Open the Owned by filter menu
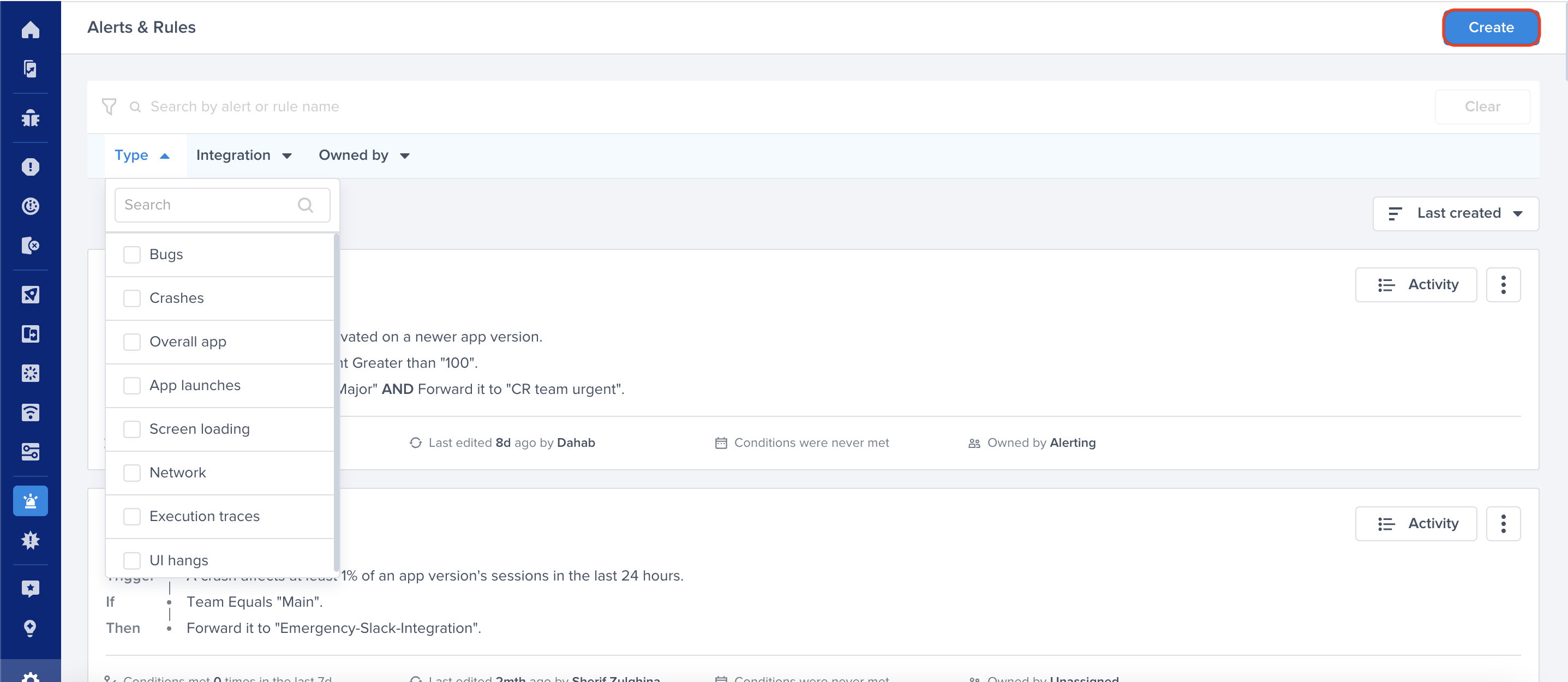 [363, 156]
